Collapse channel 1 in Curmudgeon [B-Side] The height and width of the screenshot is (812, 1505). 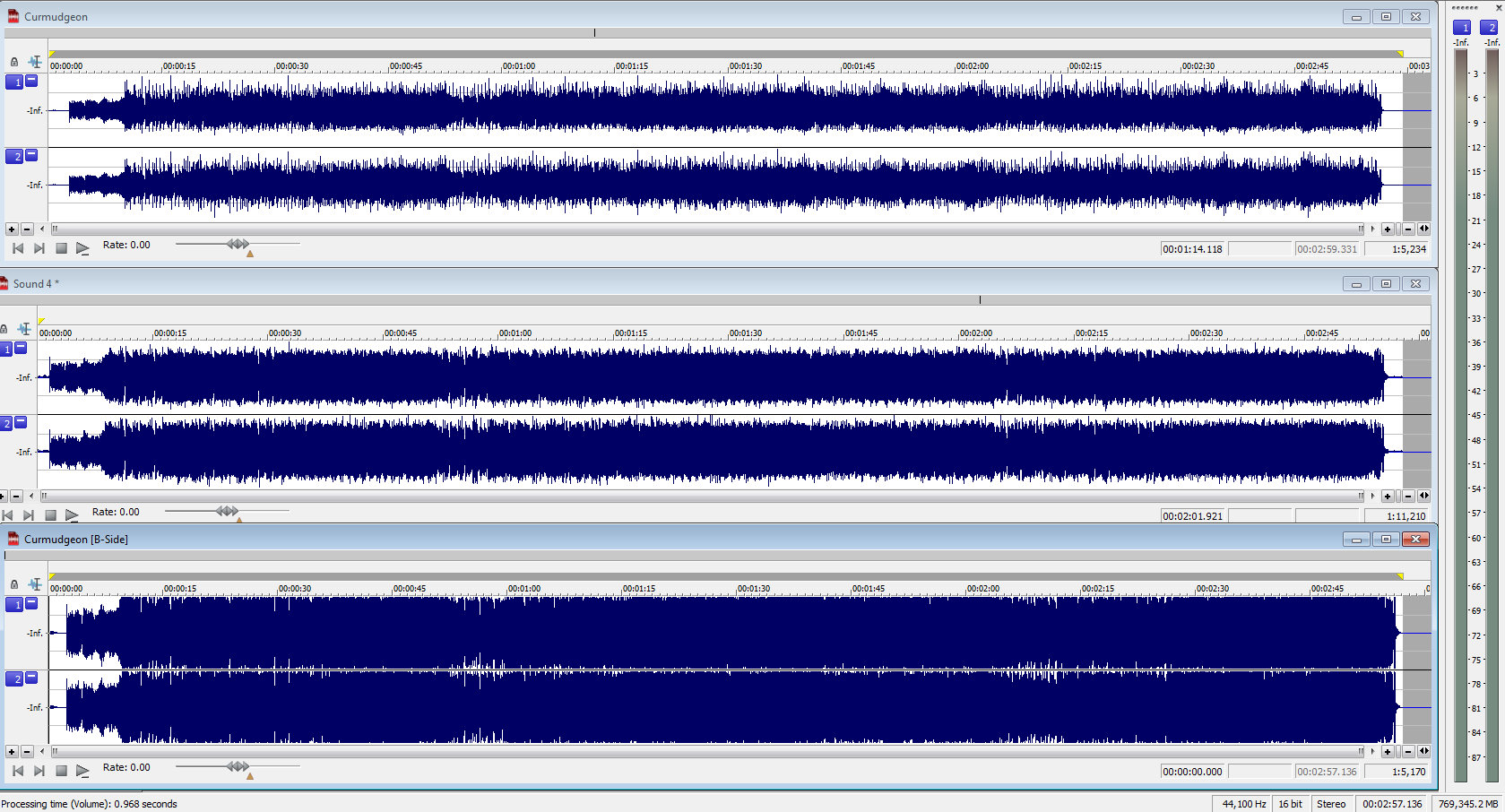tap(31, 603)
